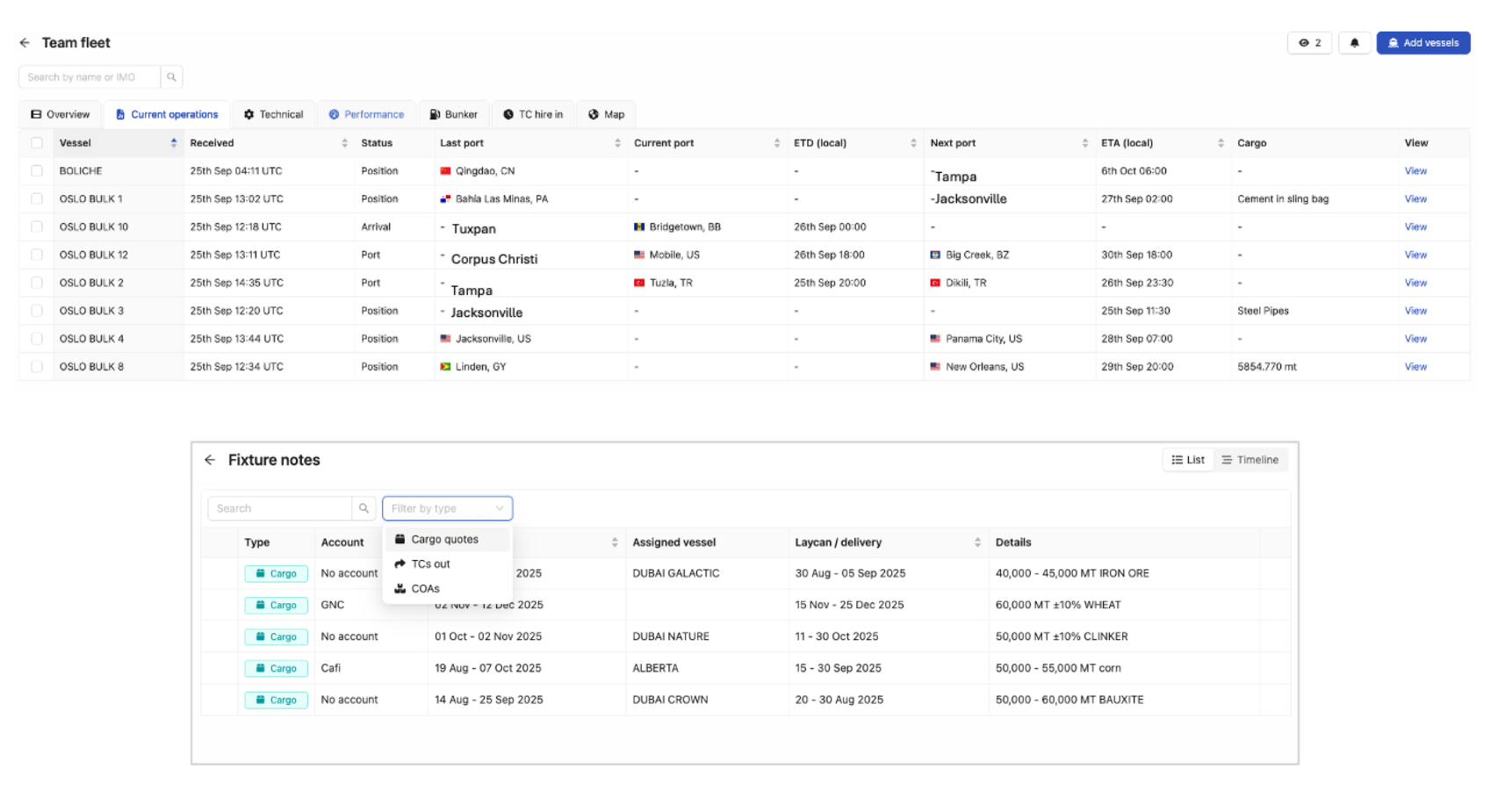Open the Filter by type dropdown
Image resolution: width=1491 pixels, height=812 pixels.
click(447, 508)
